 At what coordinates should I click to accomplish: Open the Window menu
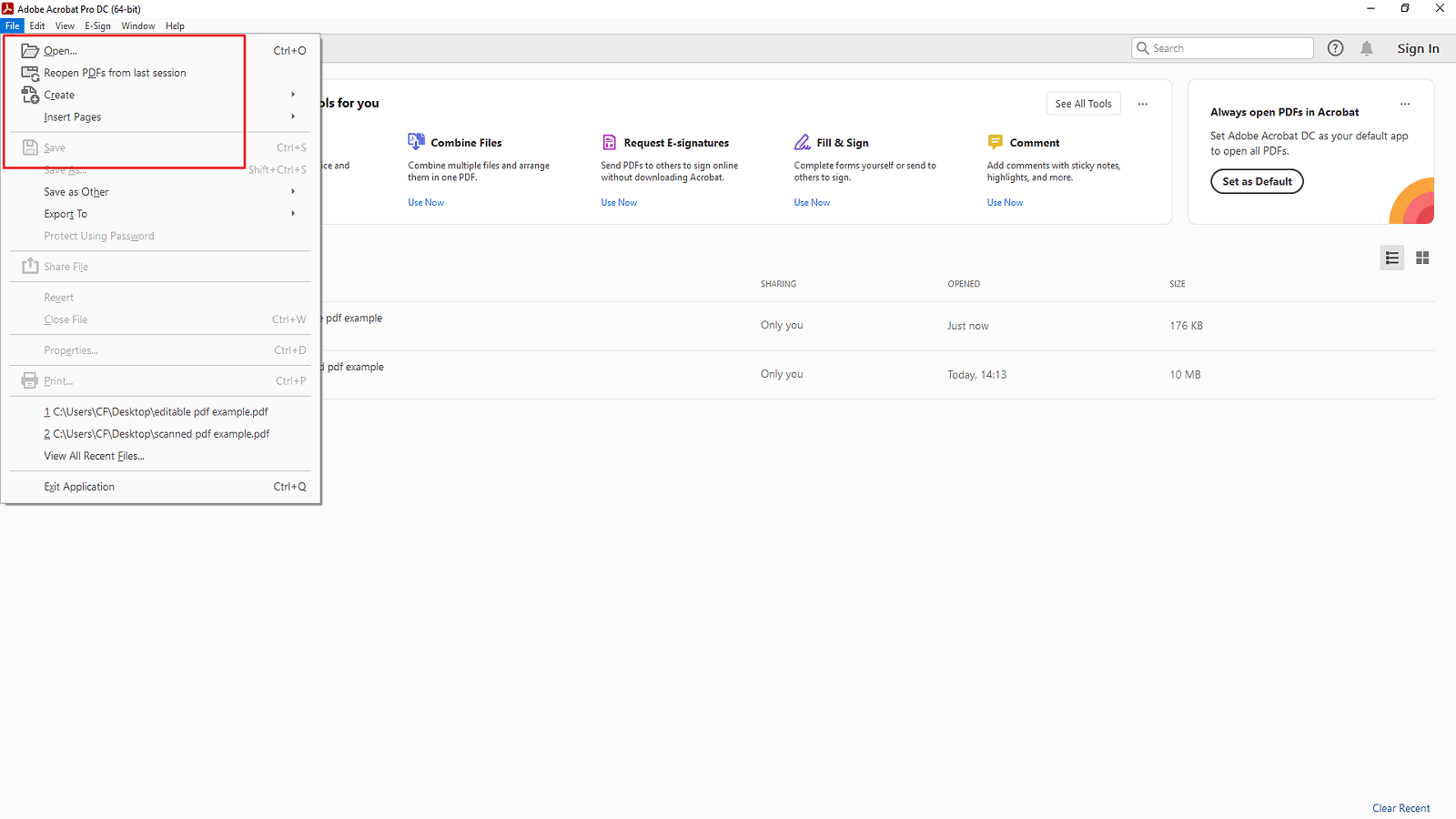(138, 25)
